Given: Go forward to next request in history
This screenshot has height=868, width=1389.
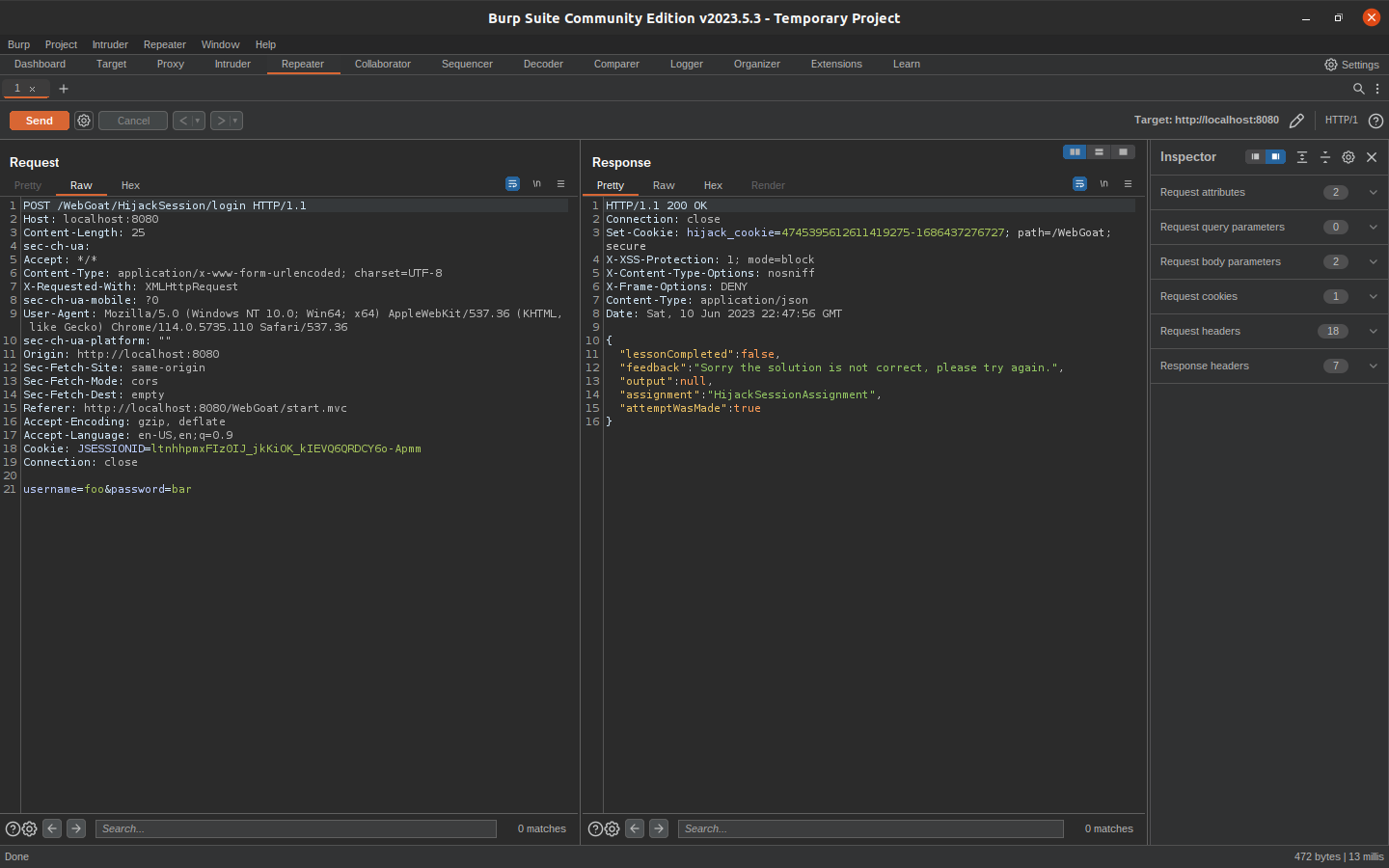Looking at the screenshot, I should click(x=220, y=121).
